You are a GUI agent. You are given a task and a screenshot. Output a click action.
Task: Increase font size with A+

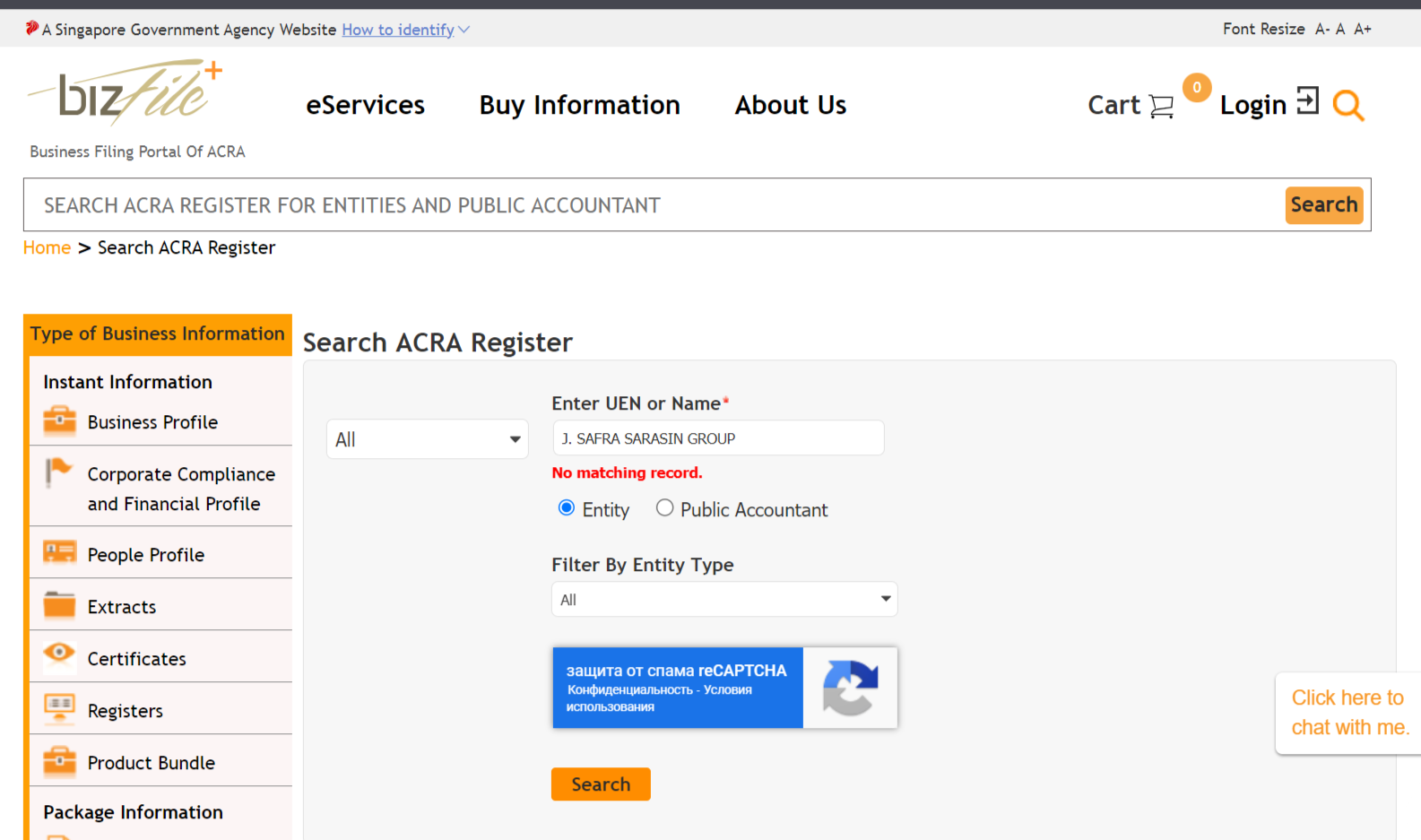pyautogui.click(x=1363, y=29)
